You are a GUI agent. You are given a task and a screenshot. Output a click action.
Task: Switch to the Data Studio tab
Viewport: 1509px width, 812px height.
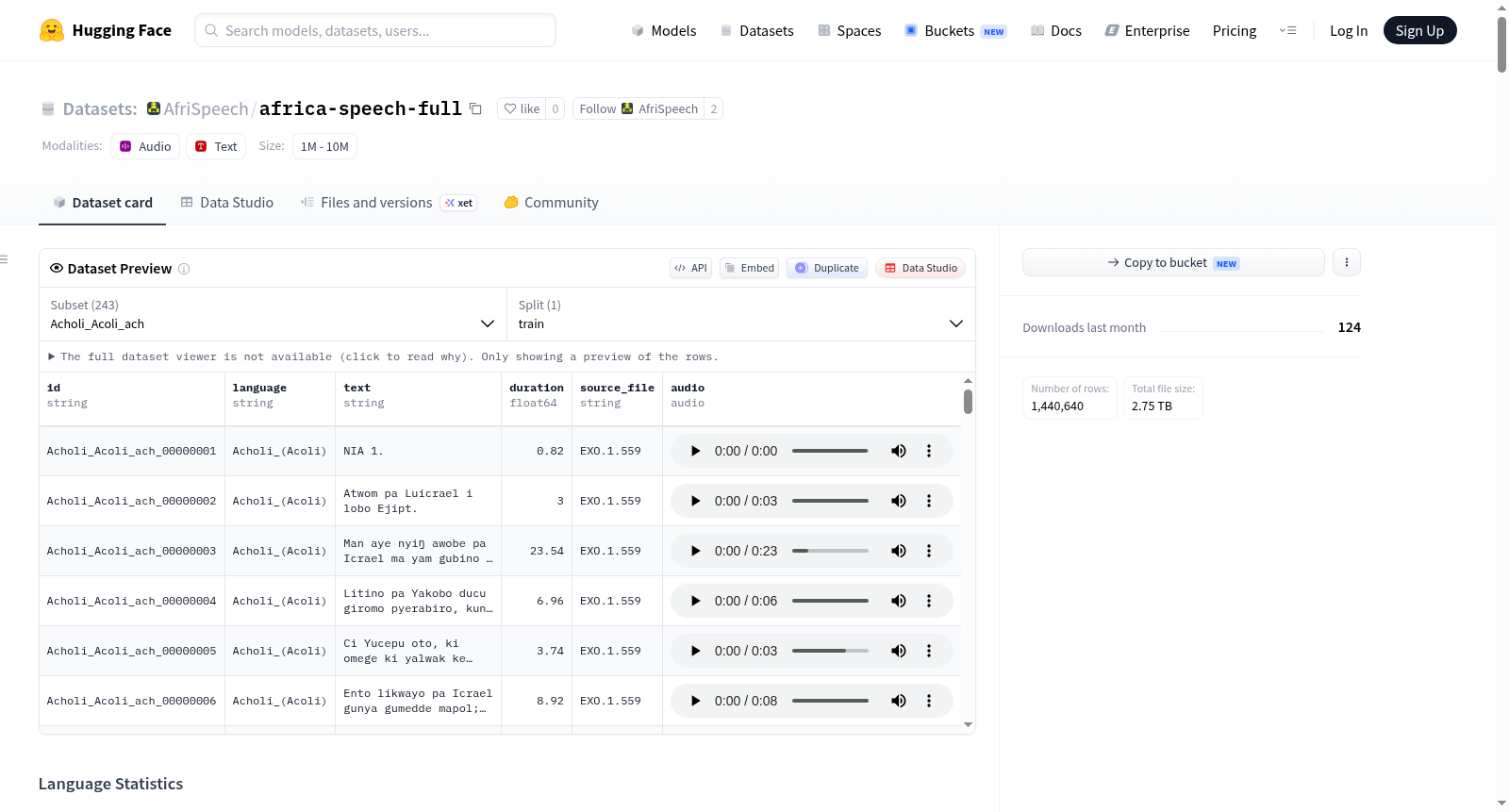coord(227,203)
